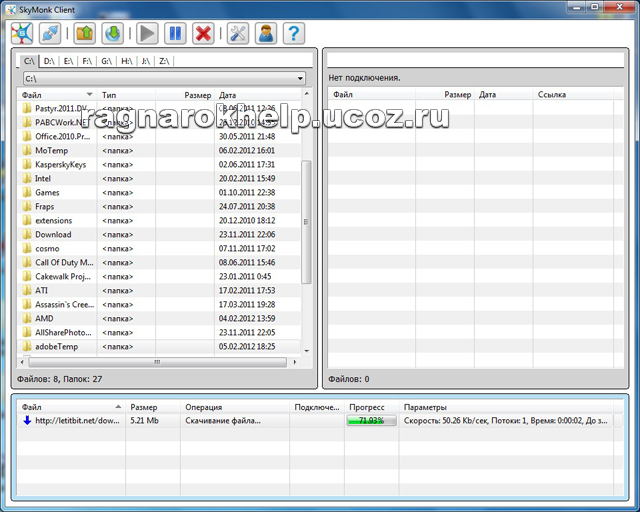The height and width of the screenshot is (512, 640).
Task: Click the local file list vertical scrollbar
Action: [x=306, y=200]
